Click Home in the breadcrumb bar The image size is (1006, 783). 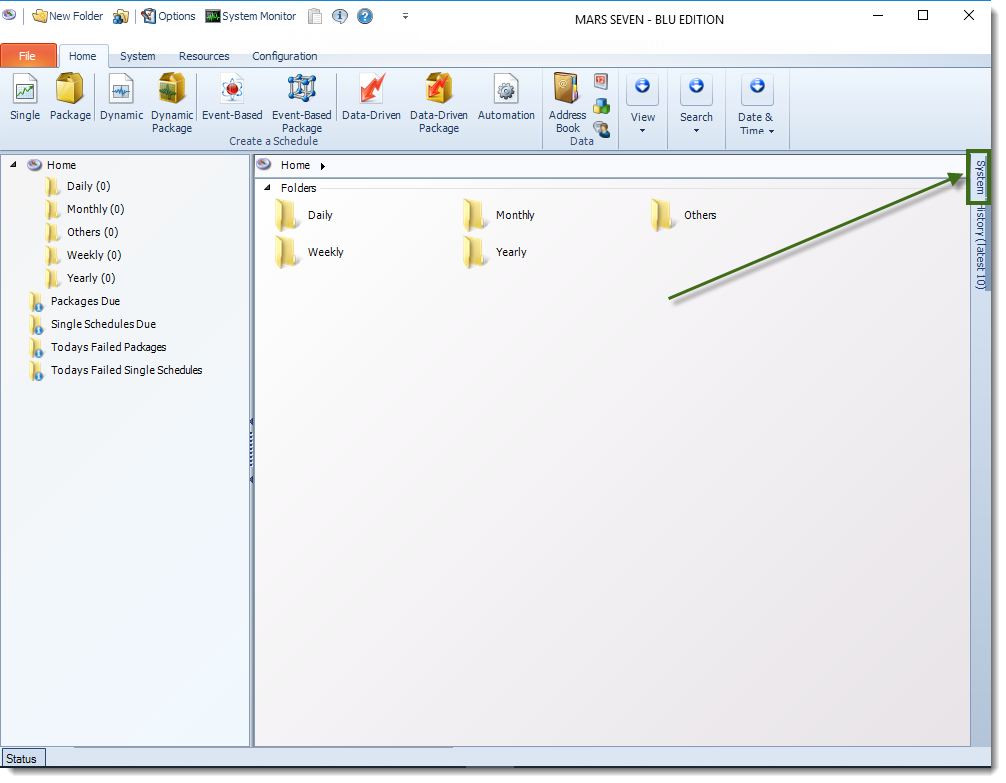coord(295,165)
